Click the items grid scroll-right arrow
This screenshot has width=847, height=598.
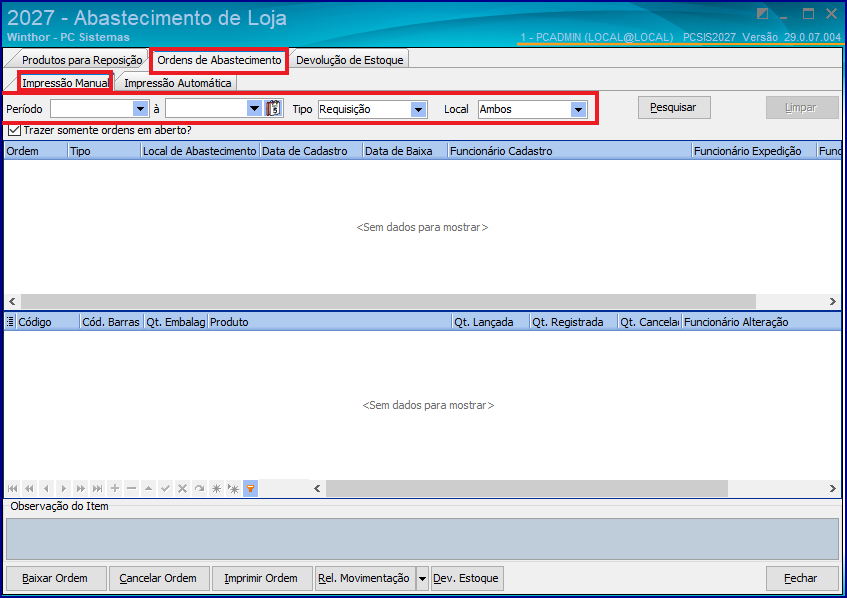pyautogui.click(x=832, y=488)
